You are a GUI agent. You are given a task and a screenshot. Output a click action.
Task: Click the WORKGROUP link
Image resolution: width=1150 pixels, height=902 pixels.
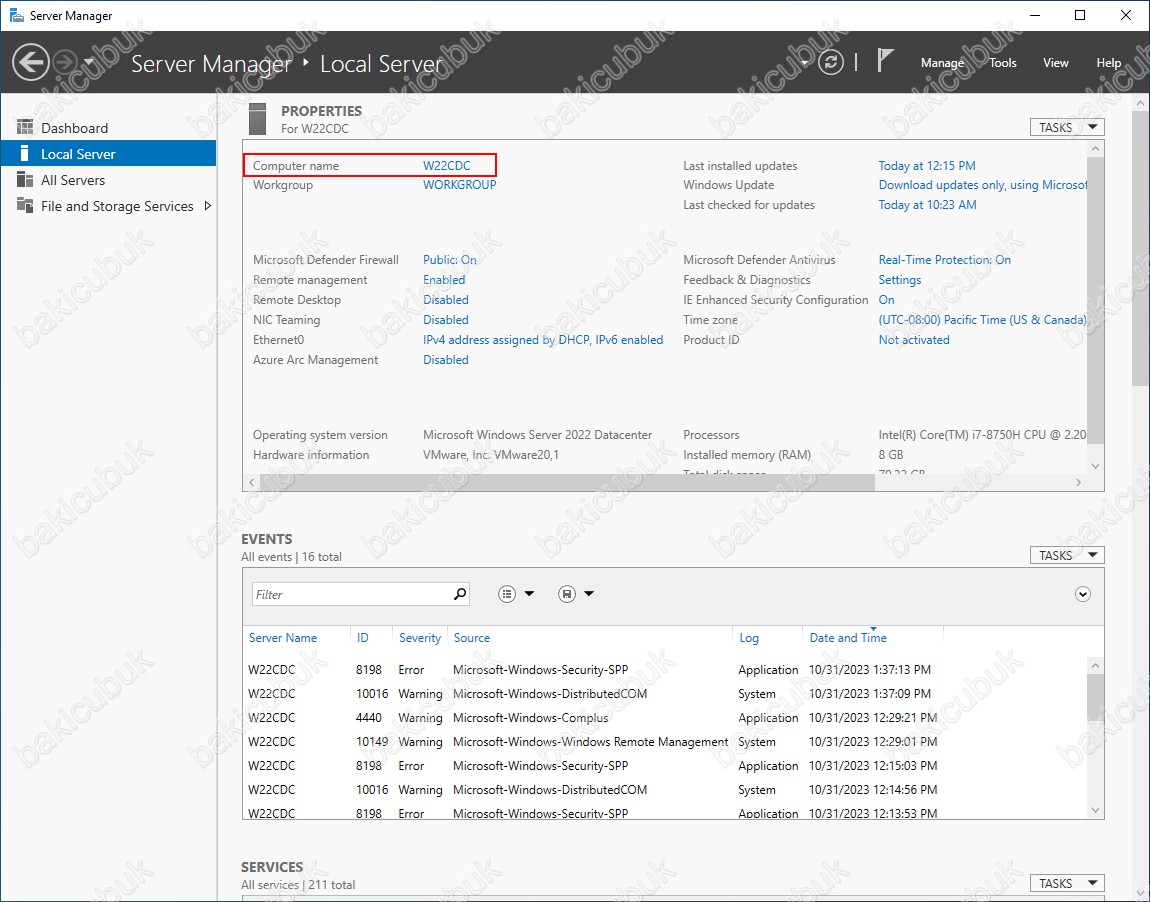(460, 185)
